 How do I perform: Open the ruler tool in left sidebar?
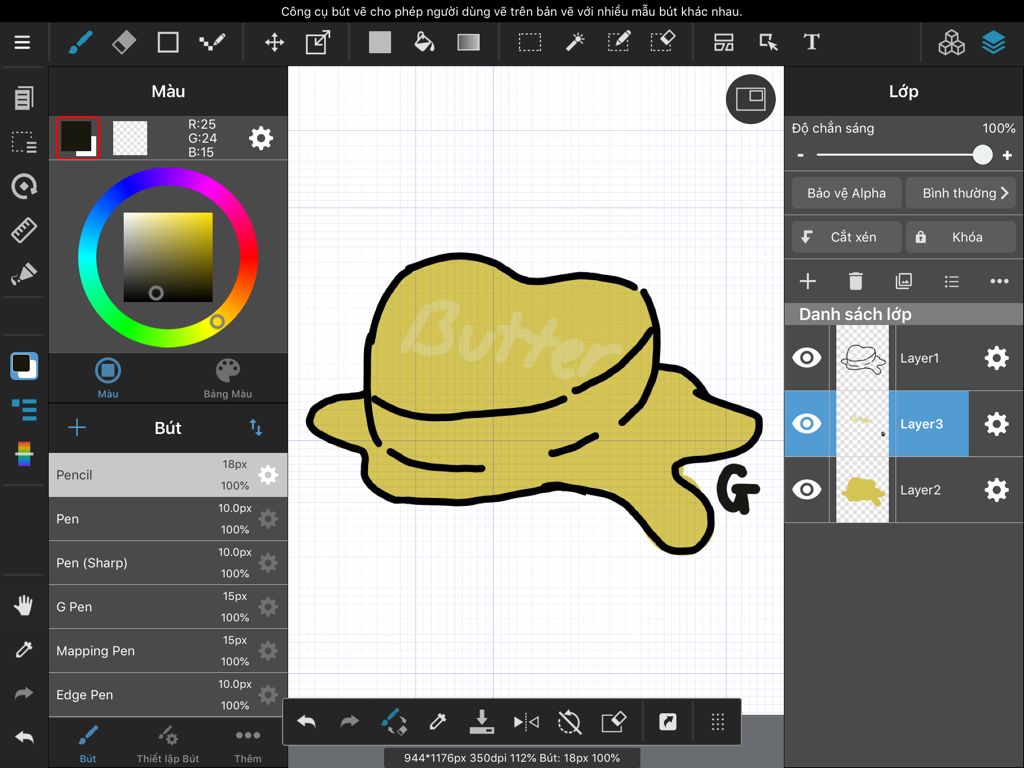tap(24, 230)
